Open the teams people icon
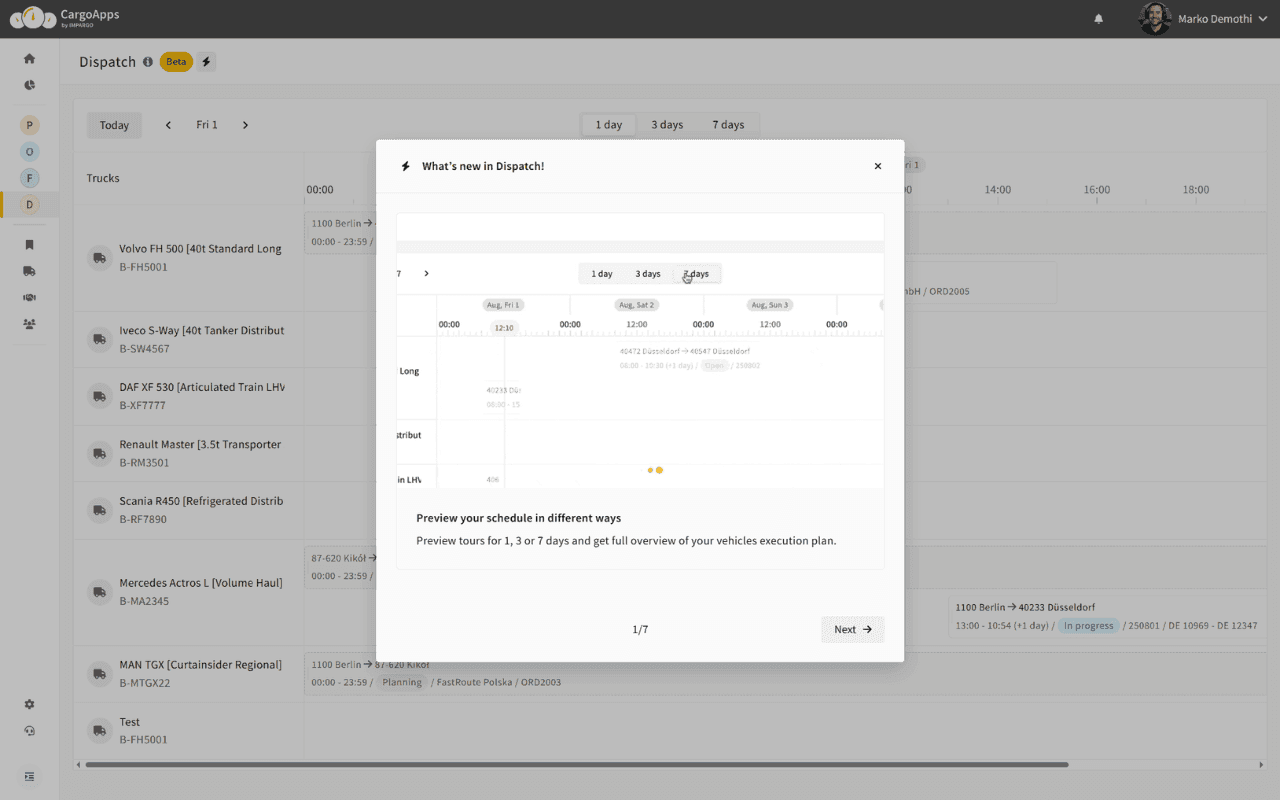This screenshot has width=1280, height=800. 29,322
